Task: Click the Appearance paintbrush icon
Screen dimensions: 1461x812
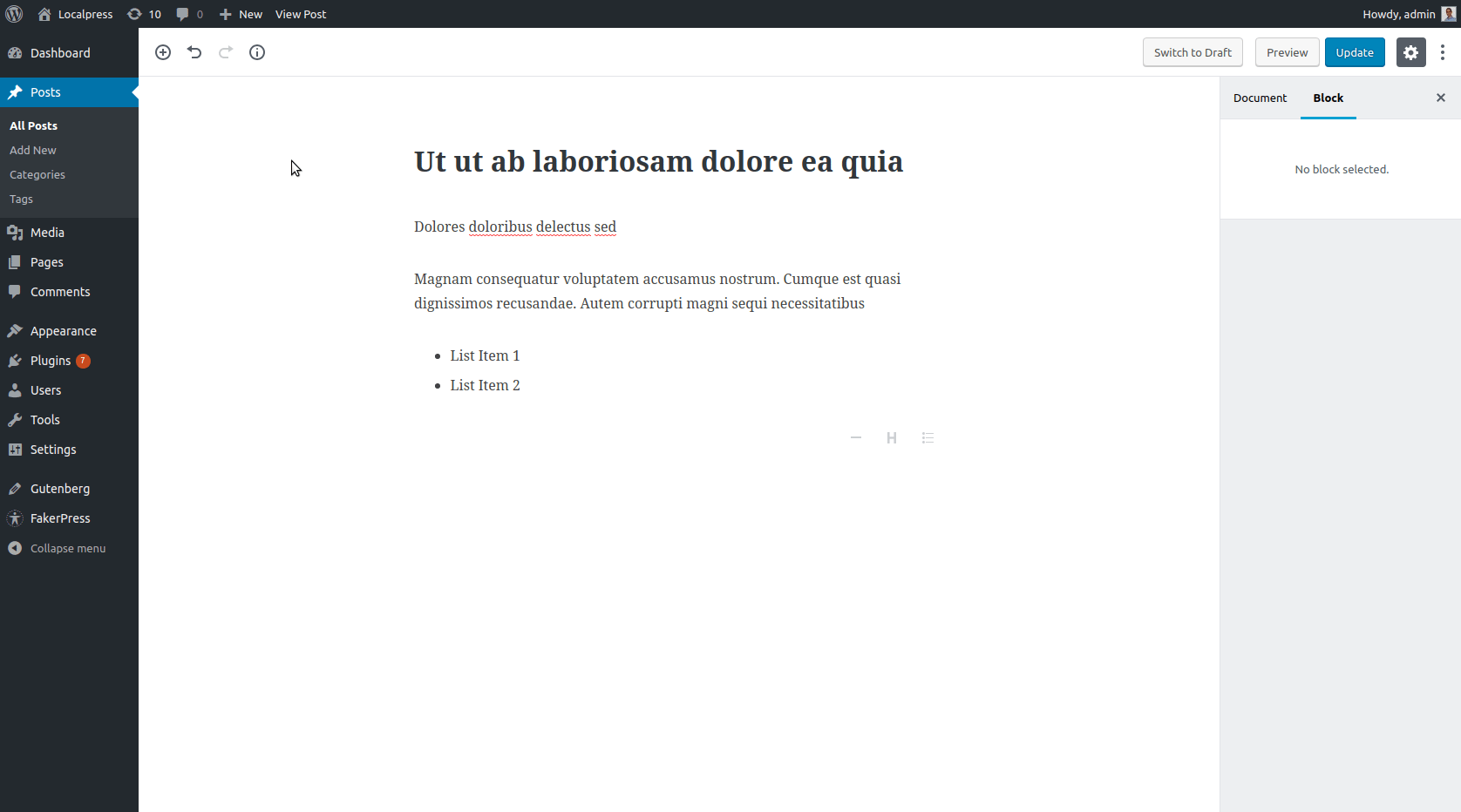Action: (x=15, y=331)
